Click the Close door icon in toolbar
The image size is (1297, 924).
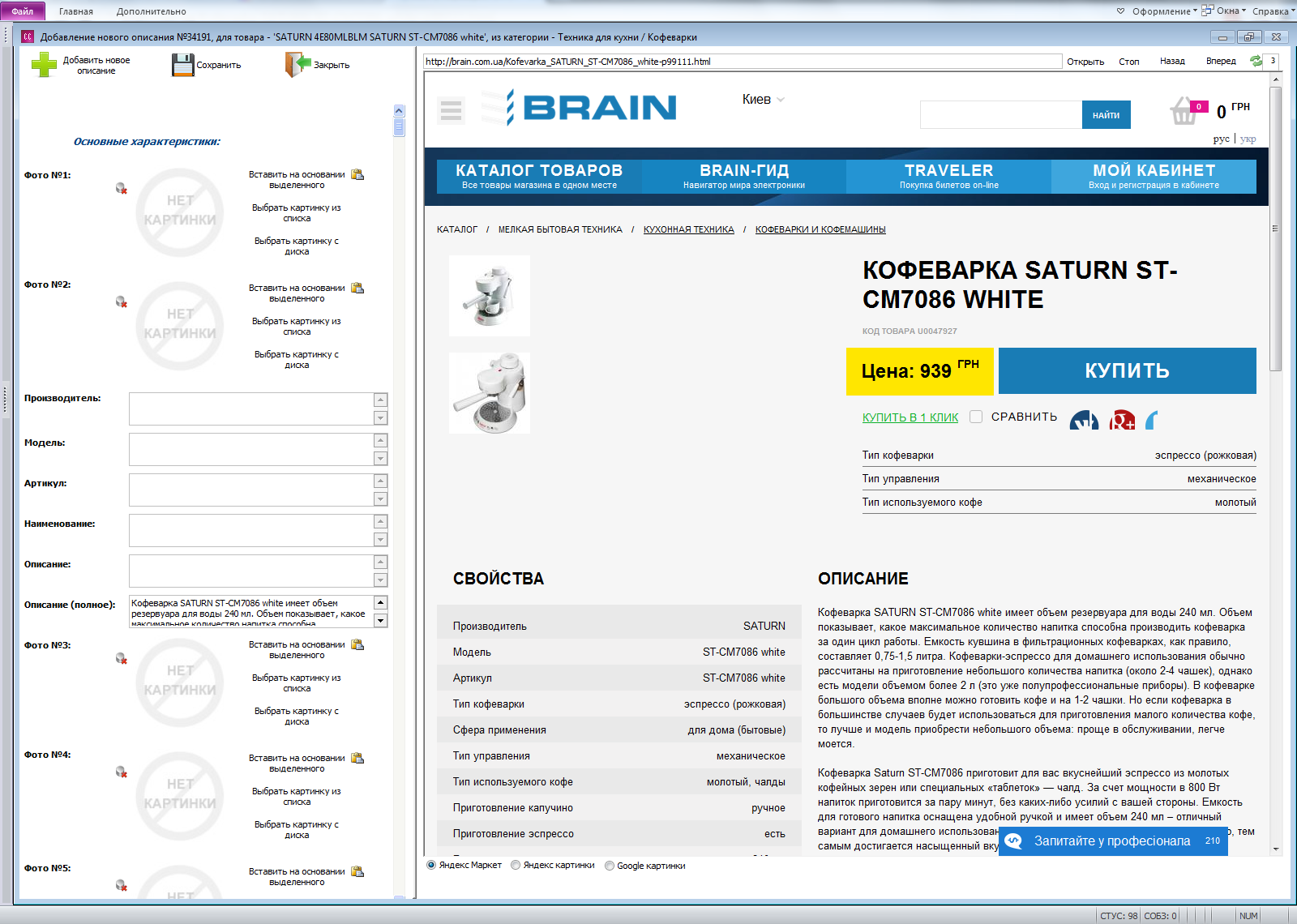(x=298, y=65)
